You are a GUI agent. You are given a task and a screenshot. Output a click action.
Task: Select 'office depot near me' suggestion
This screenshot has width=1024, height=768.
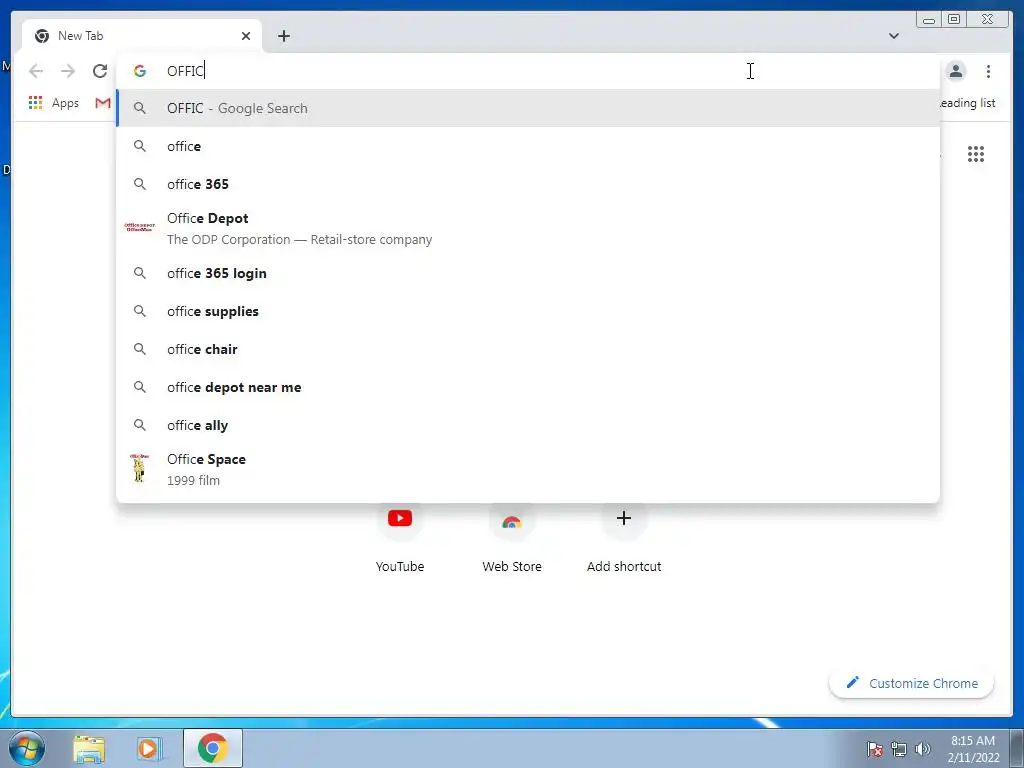click(528, 387)
